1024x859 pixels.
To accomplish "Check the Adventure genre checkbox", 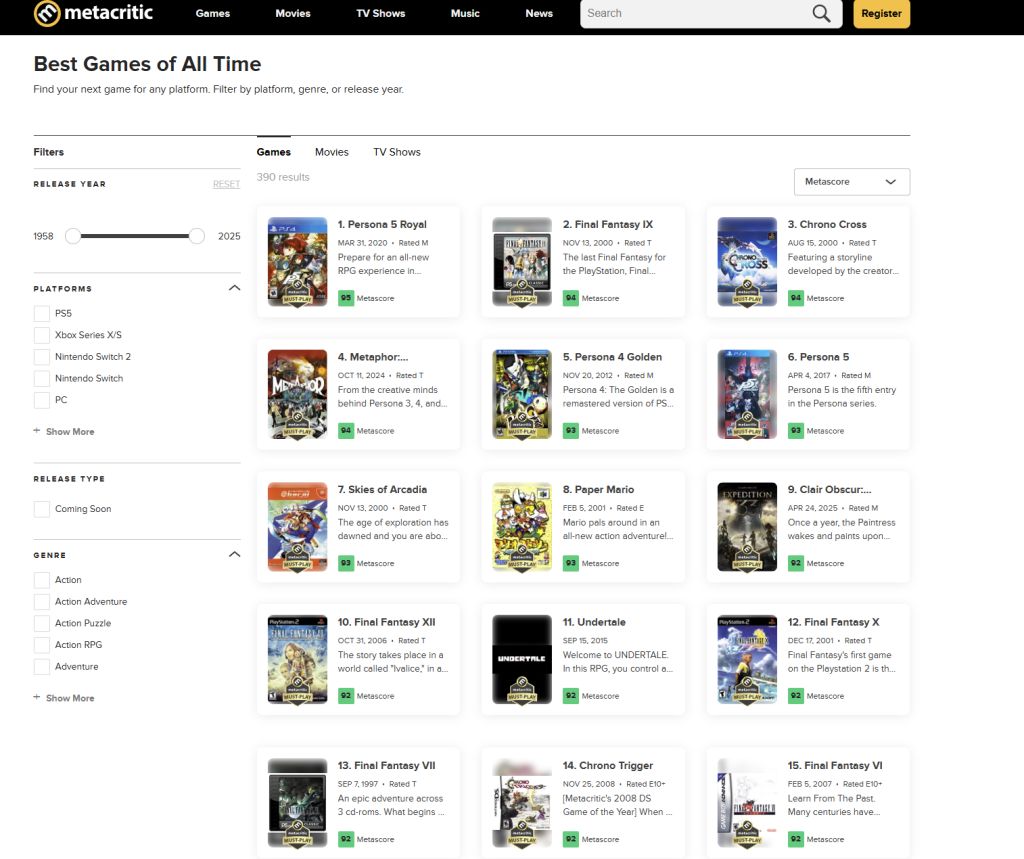I will coord(42,666).
